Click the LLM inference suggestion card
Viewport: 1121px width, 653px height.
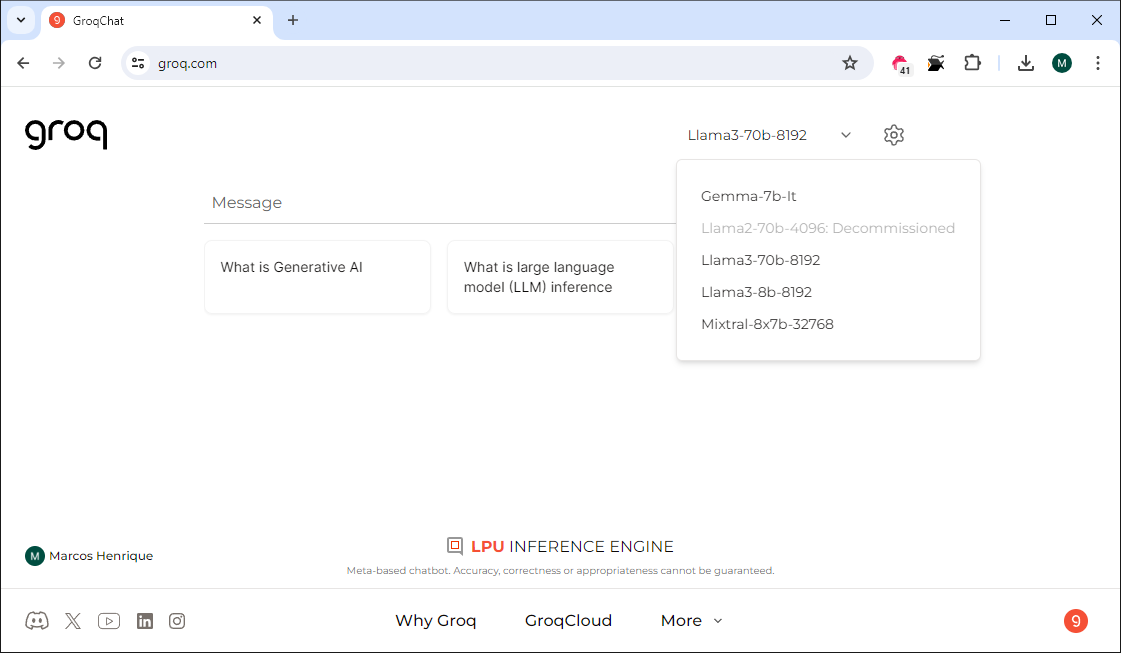[560, 277]
